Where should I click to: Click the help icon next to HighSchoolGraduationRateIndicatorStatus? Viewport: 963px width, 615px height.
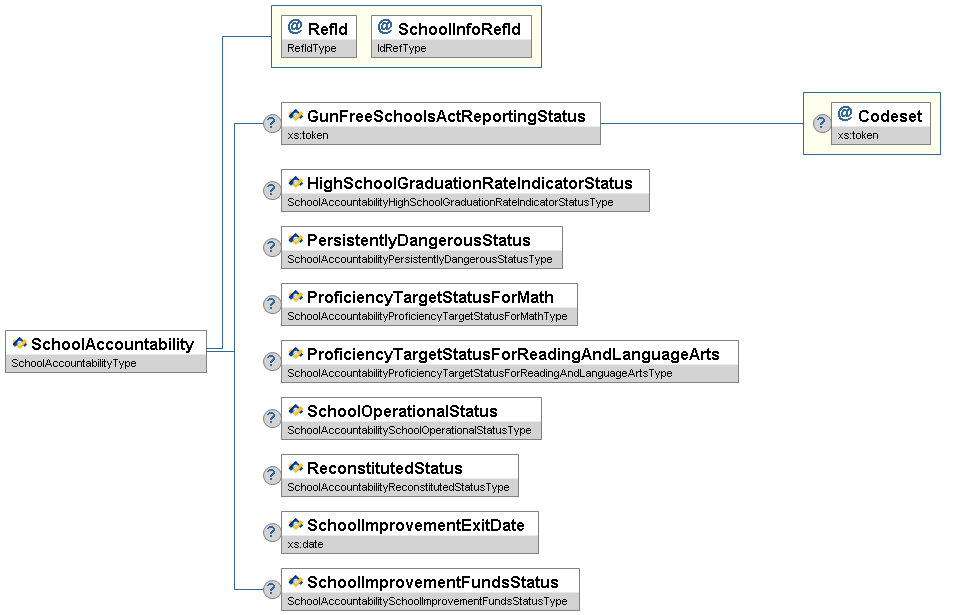(x=270, y=191)
